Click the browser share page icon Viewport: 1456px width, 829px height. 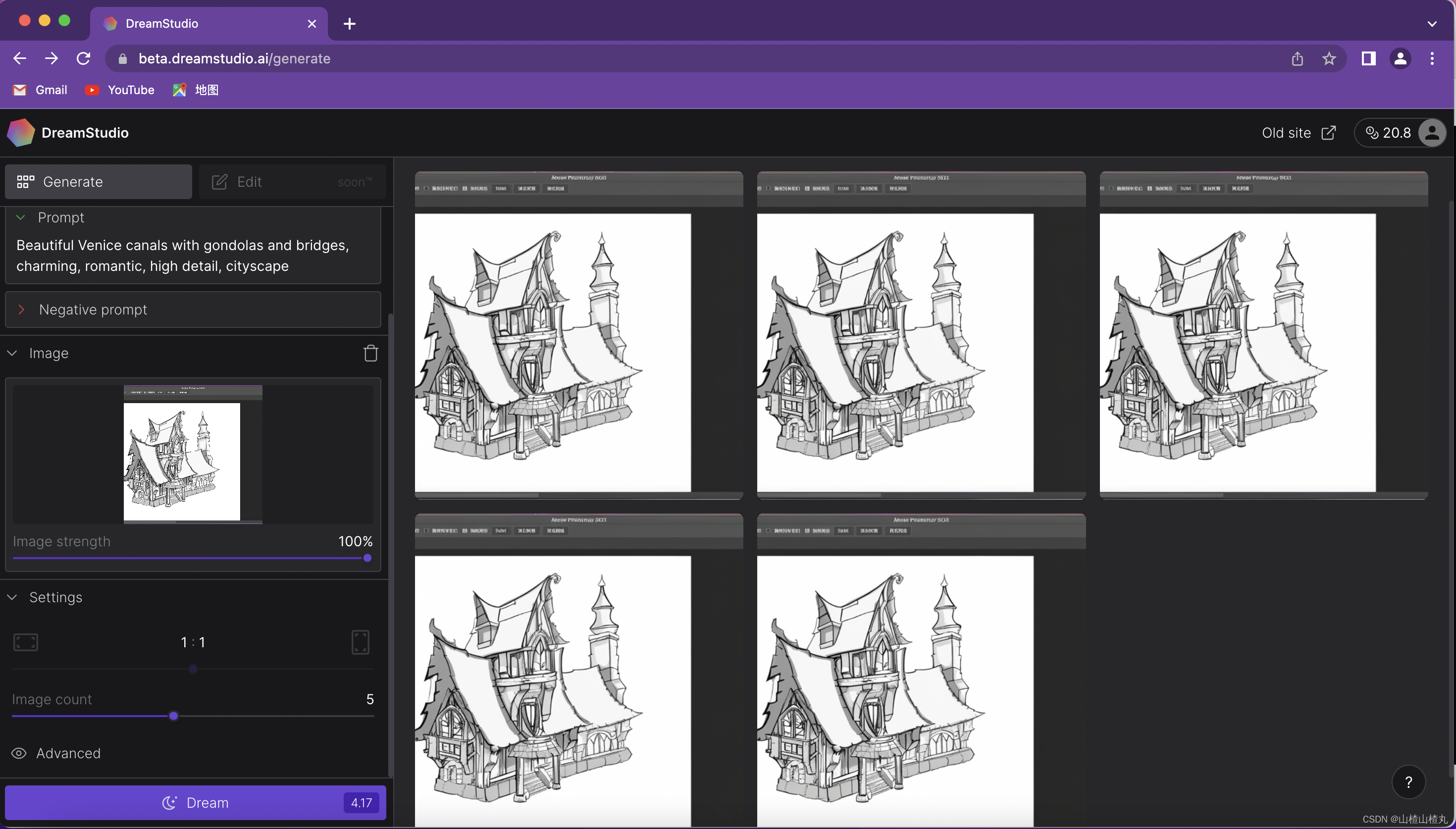(x=1297, y=58)
